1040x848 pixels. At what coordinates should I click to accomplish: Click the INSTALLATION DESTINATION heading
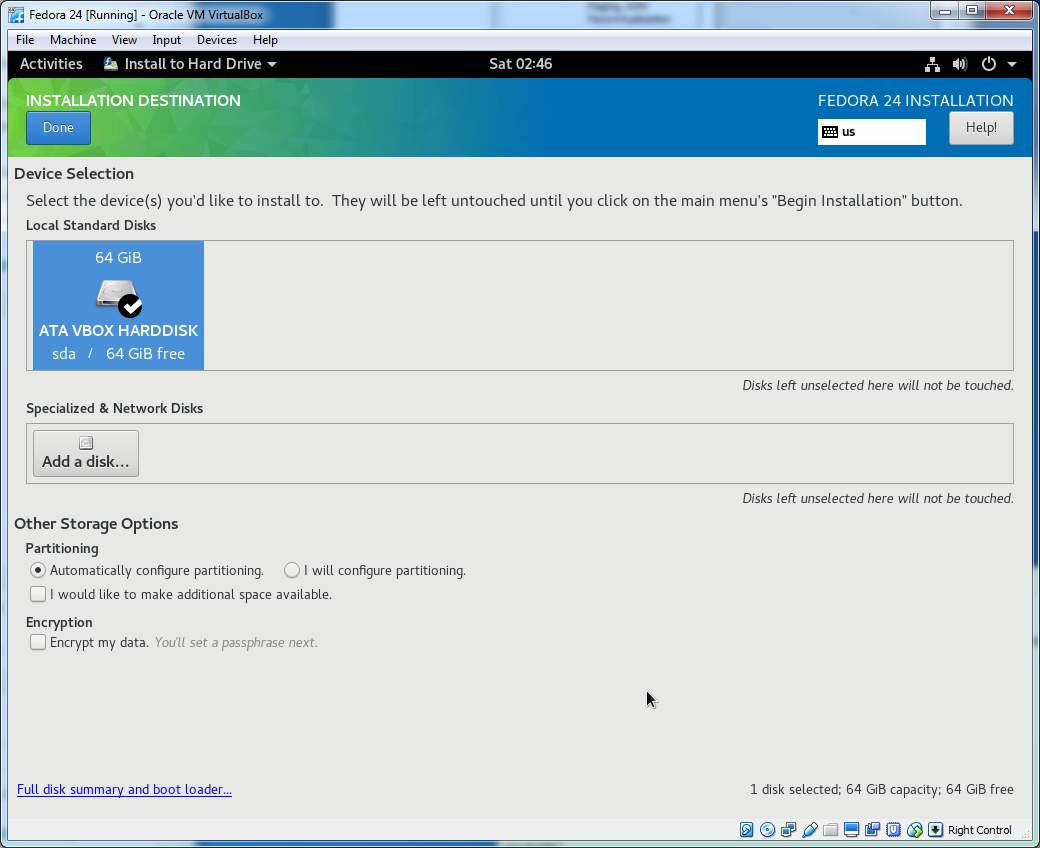coord(133,101)
